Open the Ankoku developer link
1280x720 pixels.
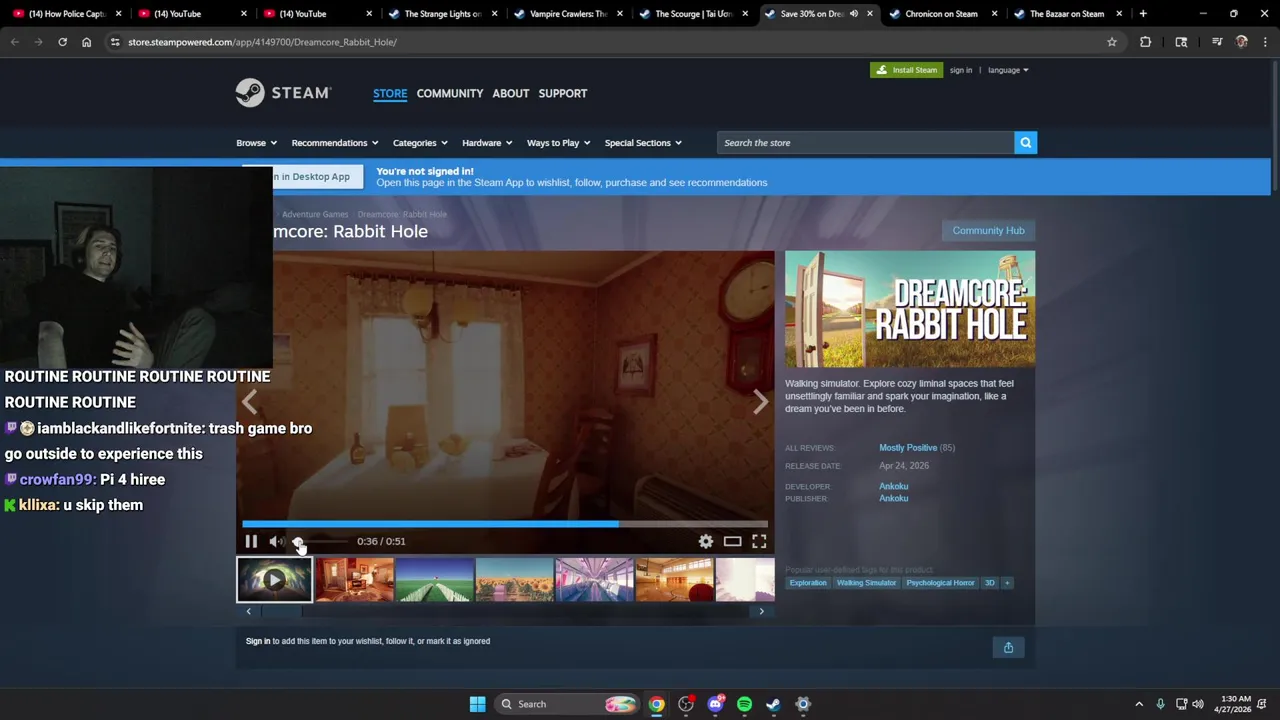[x=894, y=486]
